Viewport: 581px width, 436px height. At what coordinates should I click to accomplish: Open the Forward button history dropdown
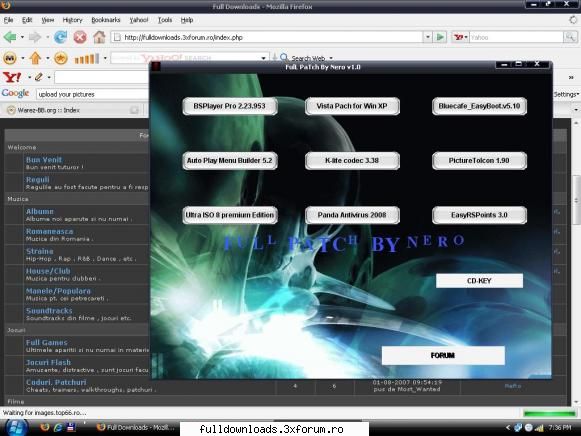[x=47, y=37]
